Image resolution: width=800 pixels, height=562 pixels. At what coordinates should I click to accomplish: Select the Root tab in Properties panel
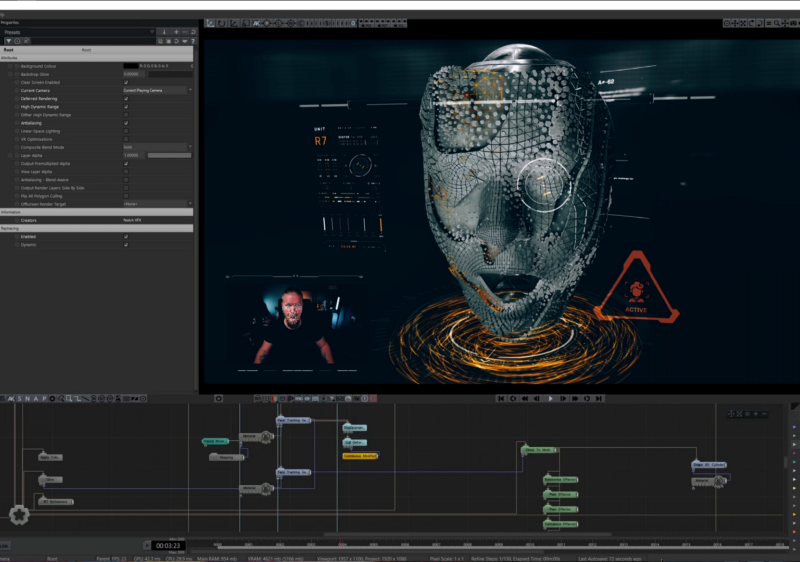9,49
